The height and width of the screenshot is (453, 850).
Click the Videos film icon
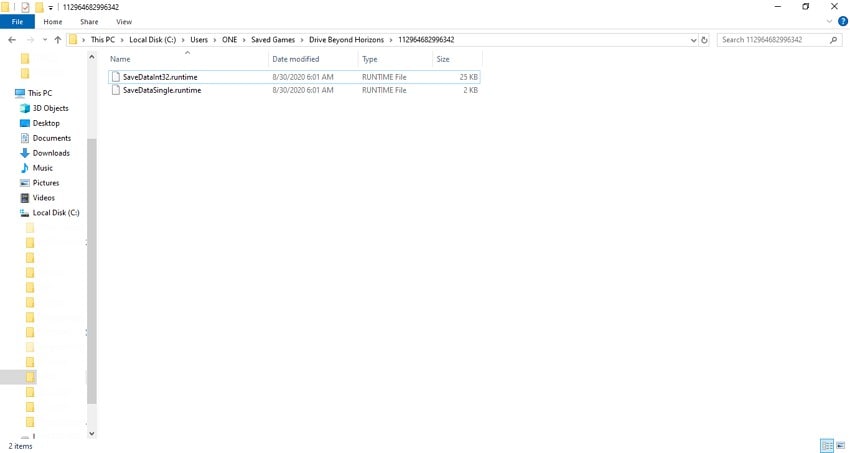coord(24,198)
